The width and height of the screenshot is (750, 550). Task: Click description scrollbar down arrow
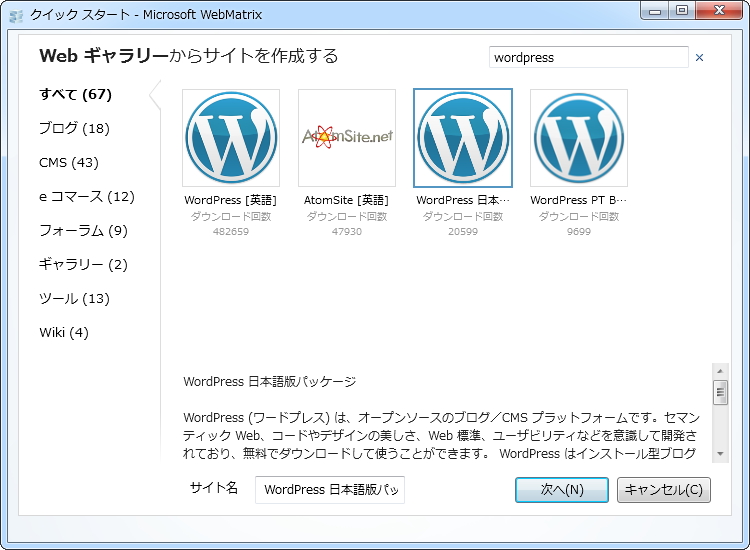(720, 454)
